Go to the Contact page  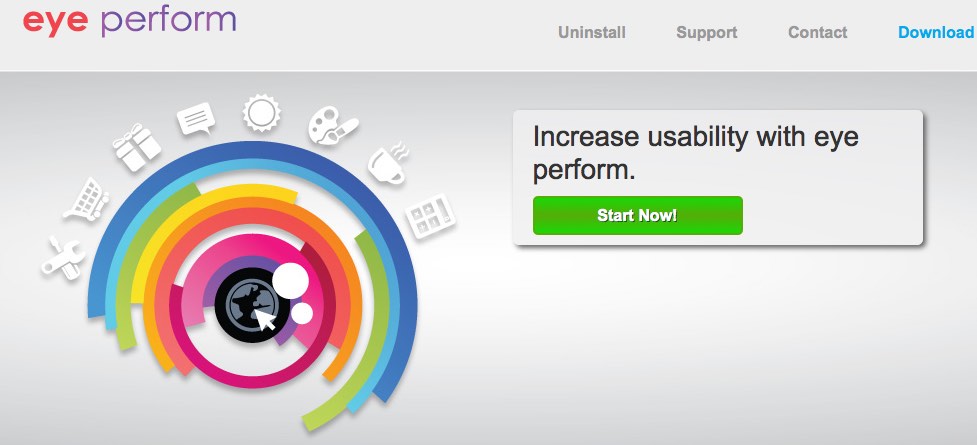(x=817, y=32)
